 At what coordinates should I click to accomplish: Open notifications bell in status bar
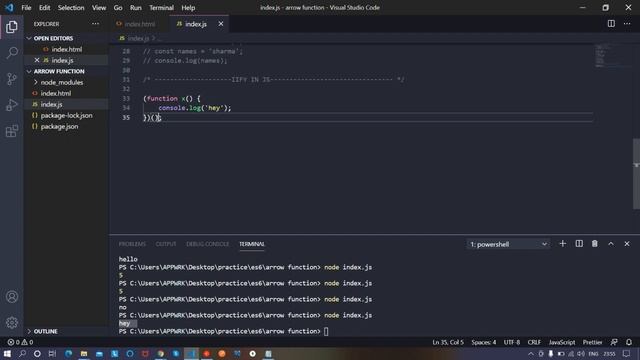pyautogui.click(x=629, y=342)
